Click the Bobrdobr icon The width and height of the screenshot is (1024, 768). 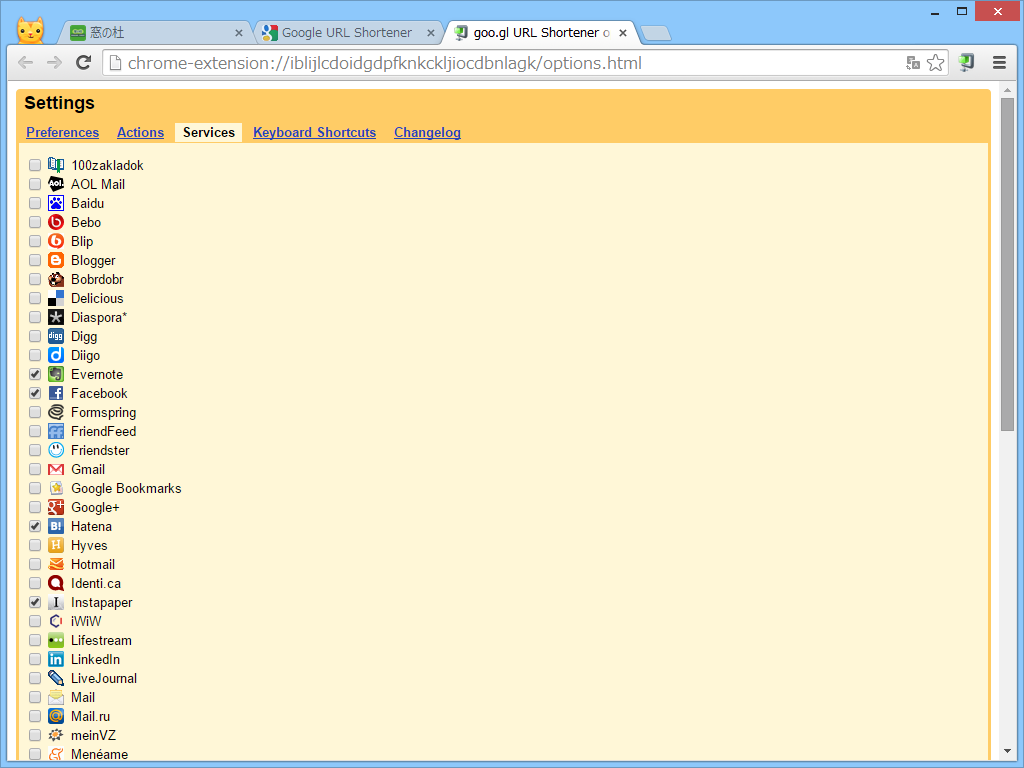click(x=56, y=279)
